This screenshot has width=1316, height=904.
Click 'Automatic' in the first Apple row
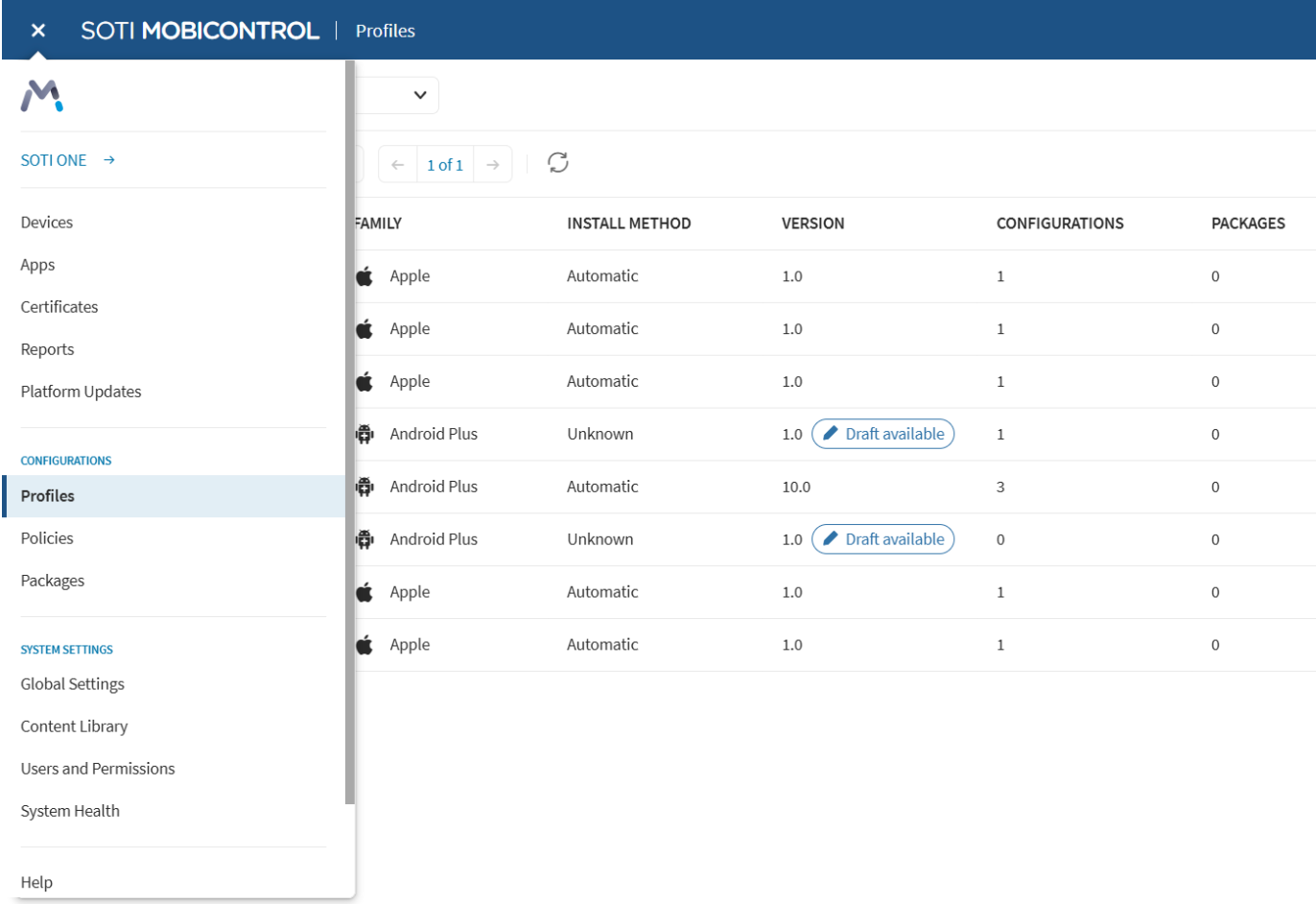click(x=602, y=276)
